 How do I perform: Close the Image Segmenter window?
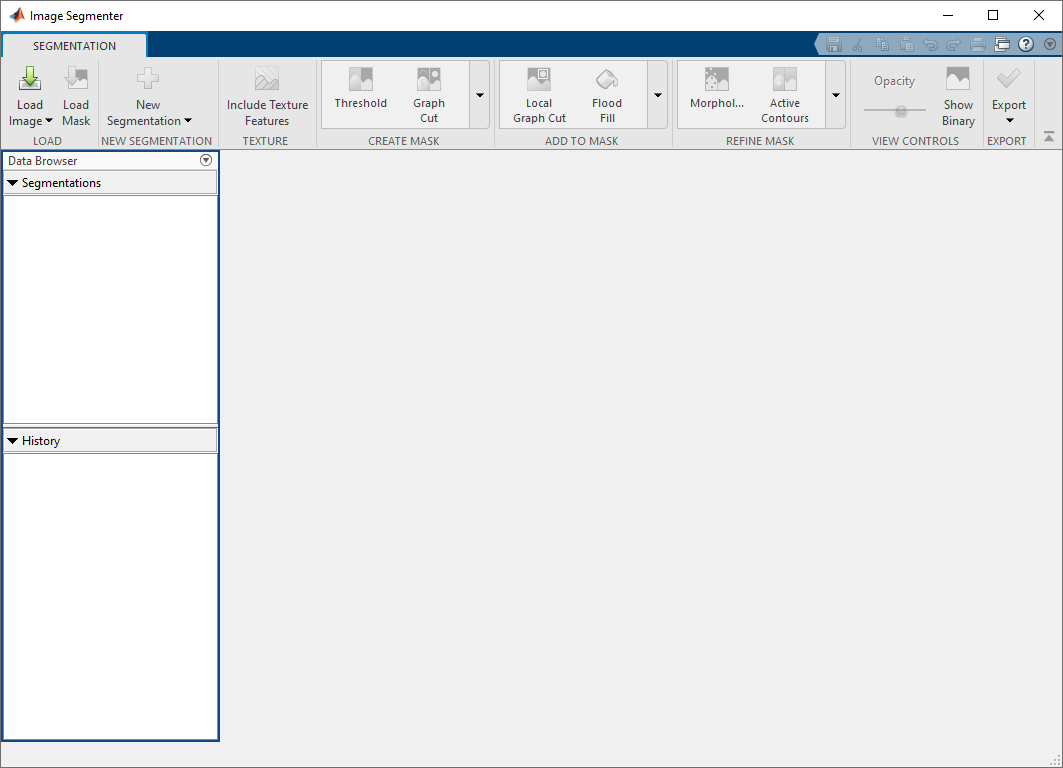tap(1039, 15)
